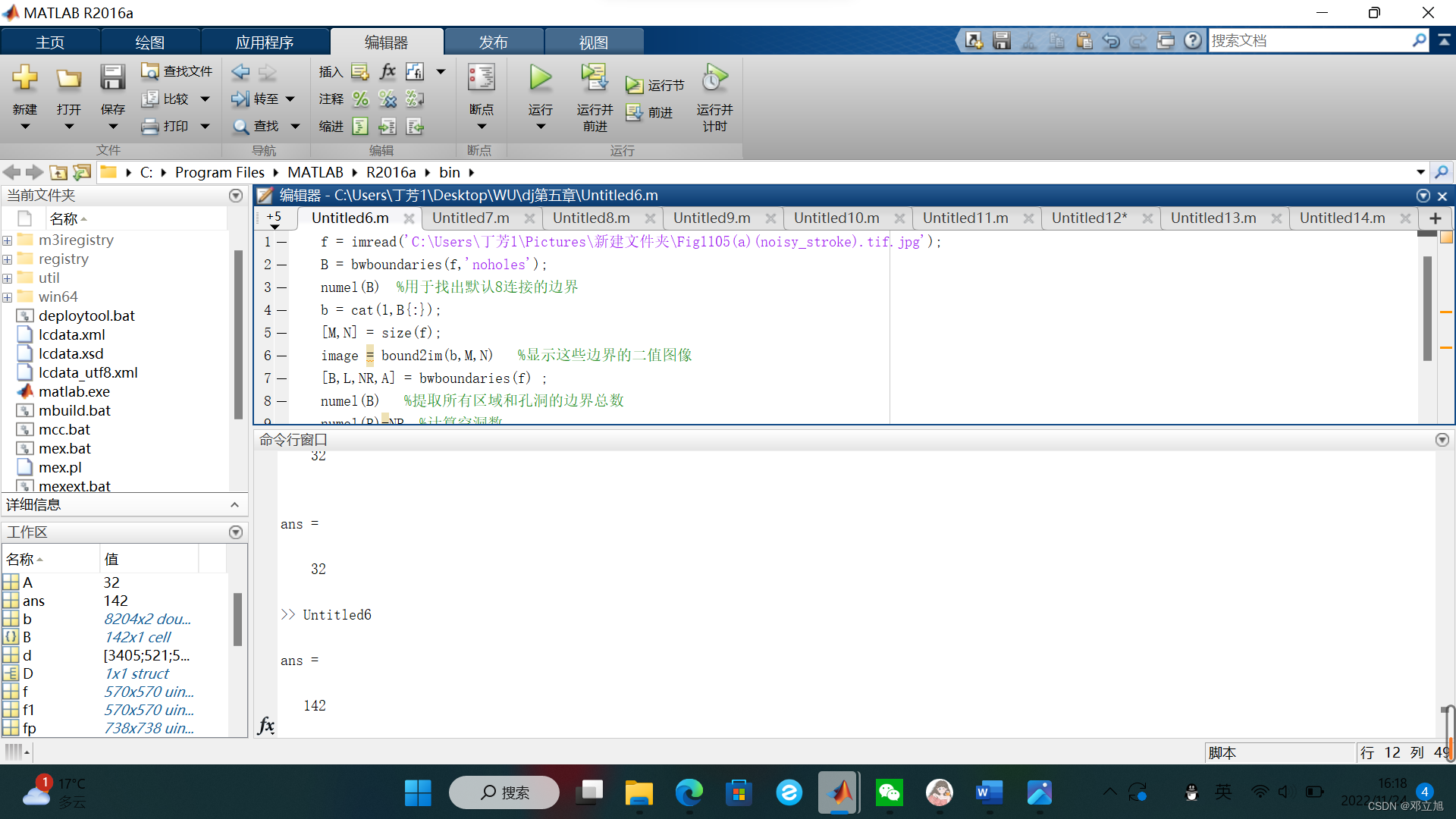
Task: Expand the m3iregistry folder
Action: (7, 240)
